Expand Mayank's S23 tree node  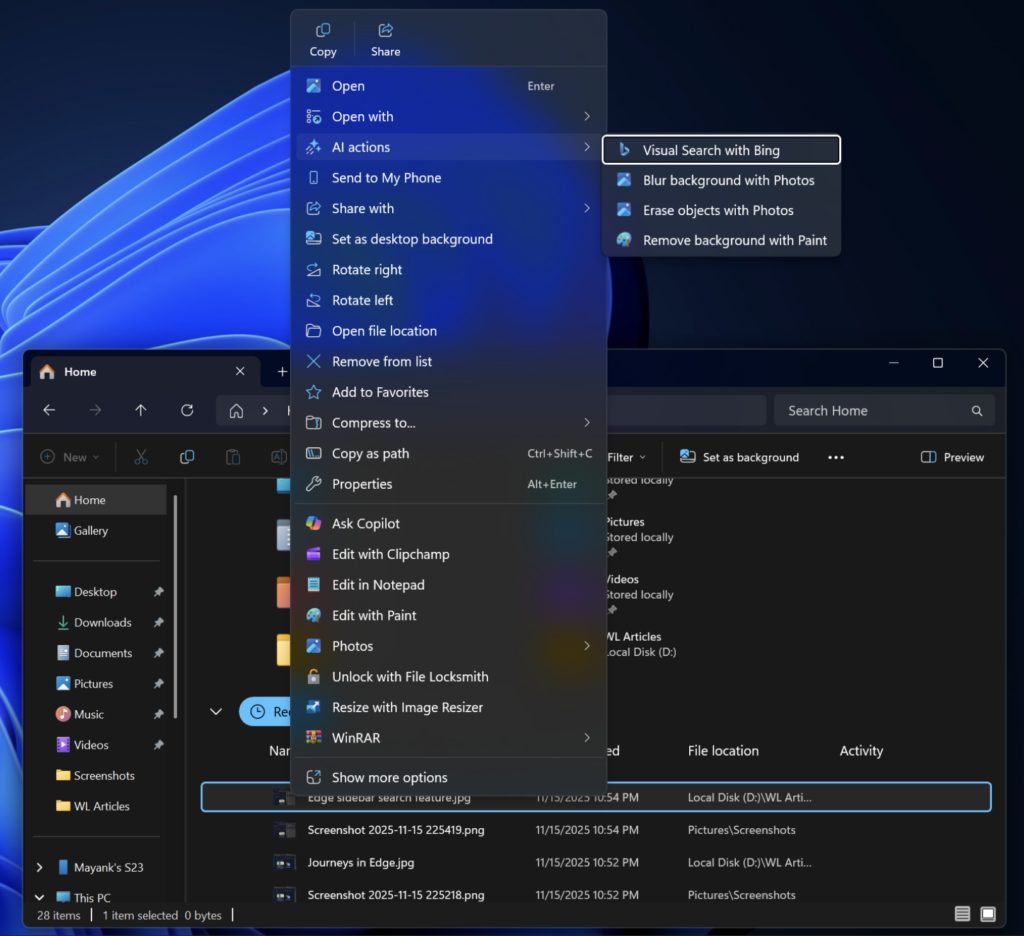pos(39,867)
